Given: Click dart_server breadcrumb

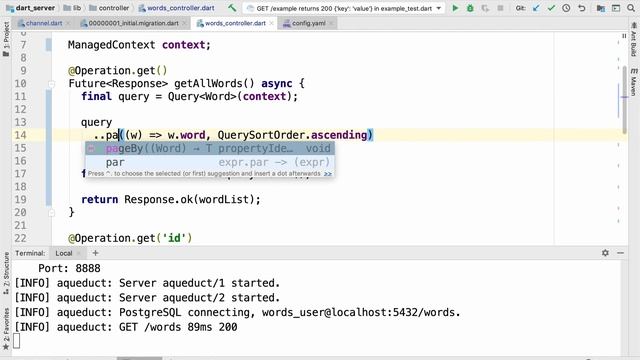Looking at the screenshot, I should pyautogui.click(x=31, y=8).
